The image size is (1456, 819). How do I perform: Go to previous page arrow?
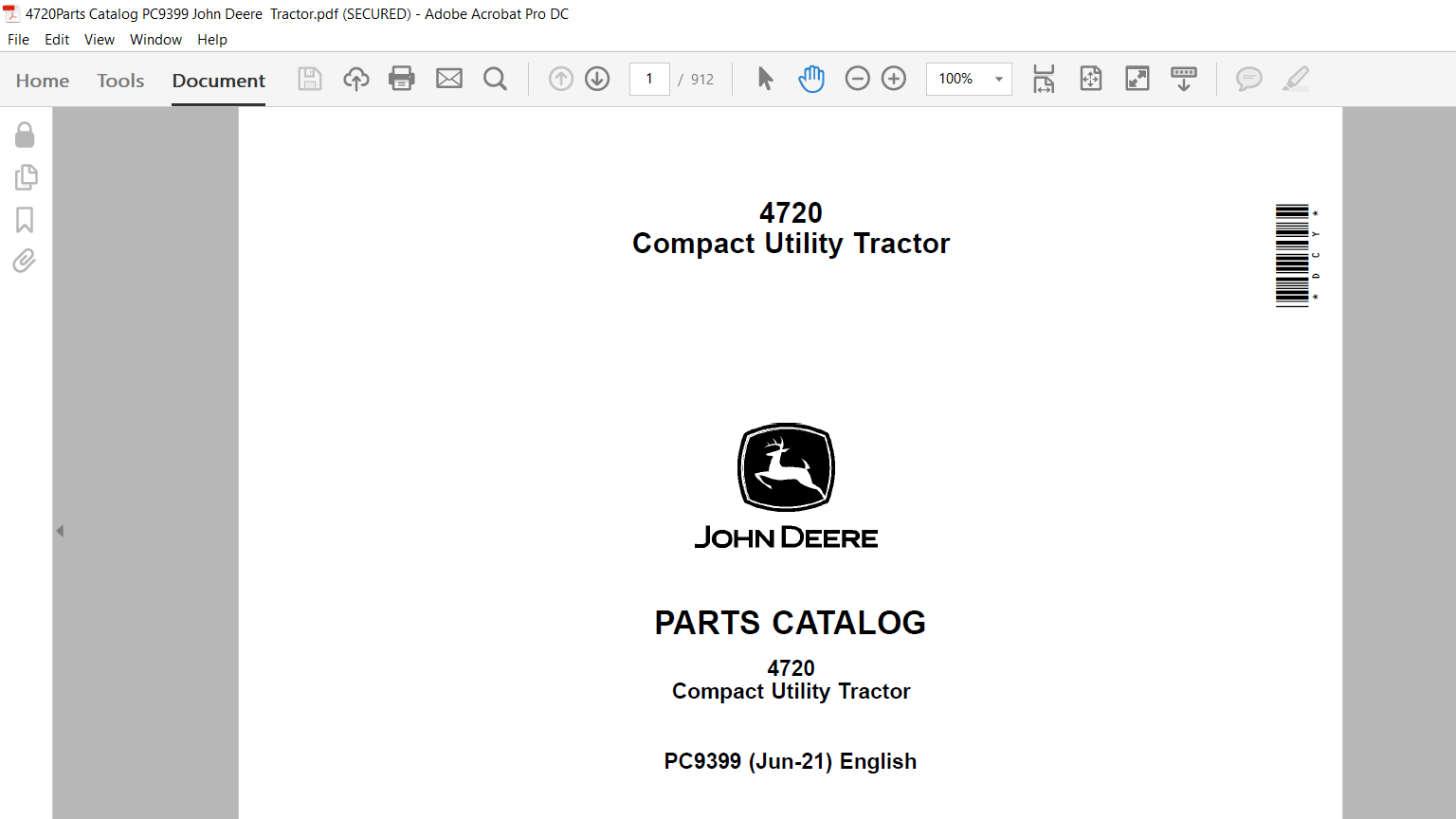click(x=561, y=79)
